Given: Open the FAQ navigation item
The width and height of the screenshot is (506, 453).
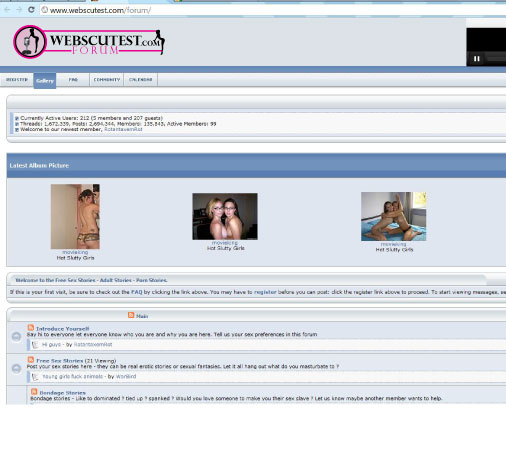Looking at the screenshot, I should click(73, 80).
